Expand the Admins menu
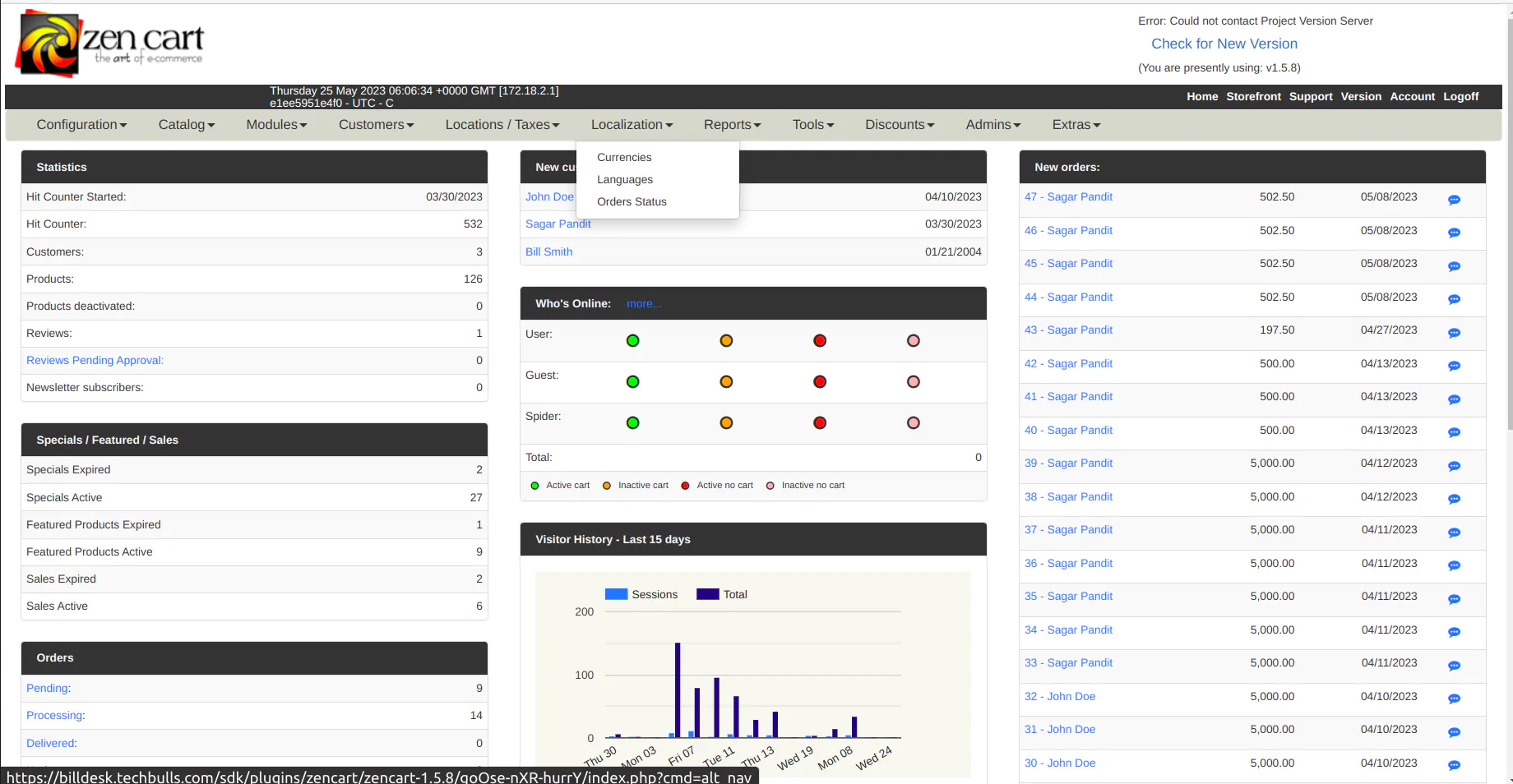The height and width of the screenshot is (784, 1513). (993, 124)
